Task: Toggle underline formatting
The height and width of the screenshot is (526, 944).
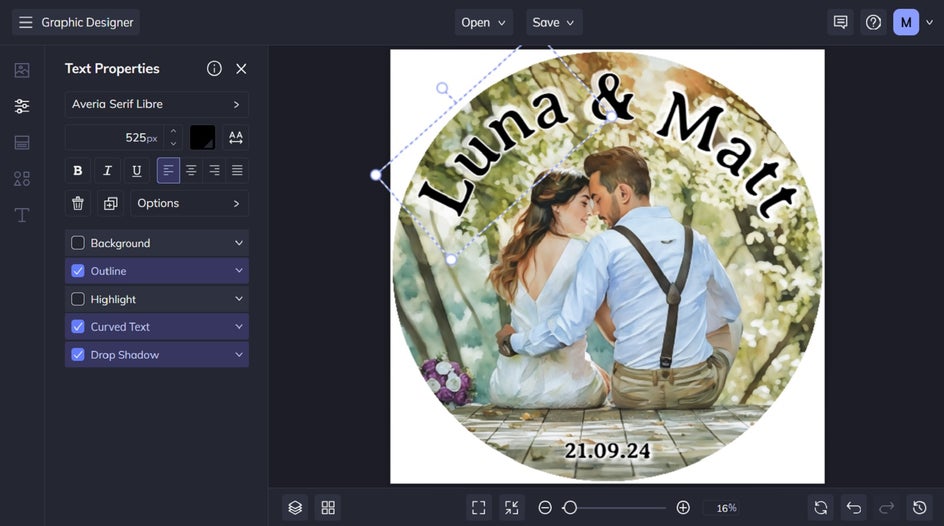Action: tap(137, 170)
